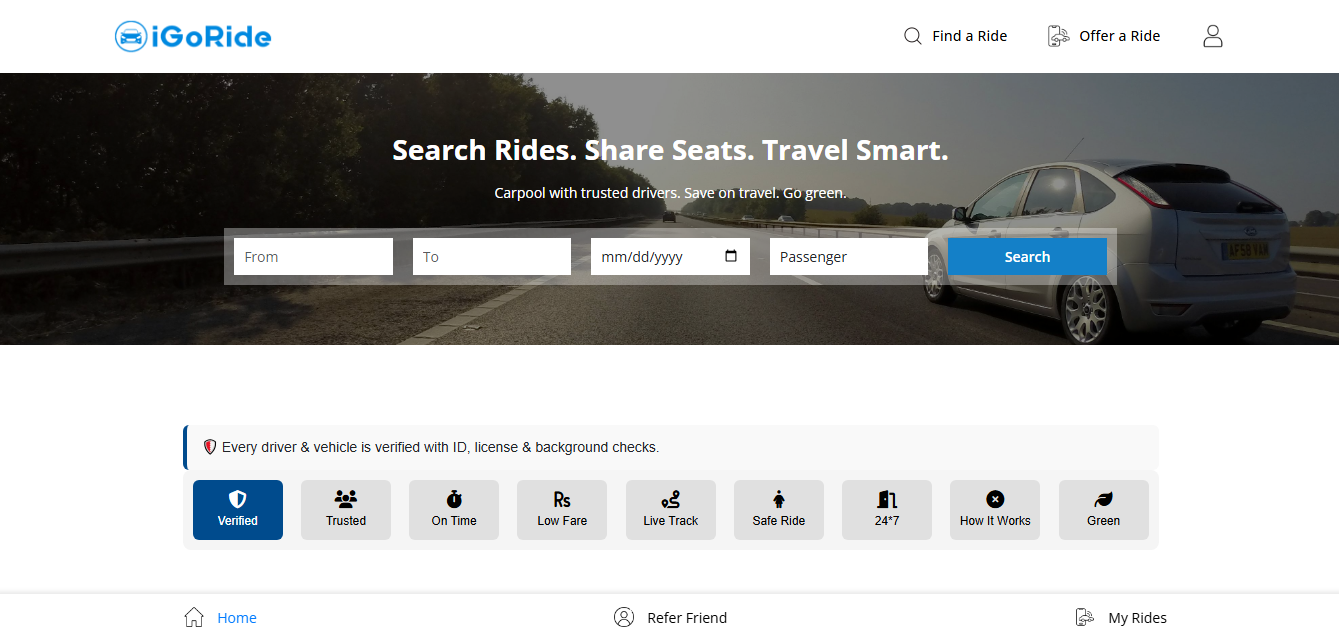Click the From location input
Viewport: 1339px width, 639px height.
313,257
